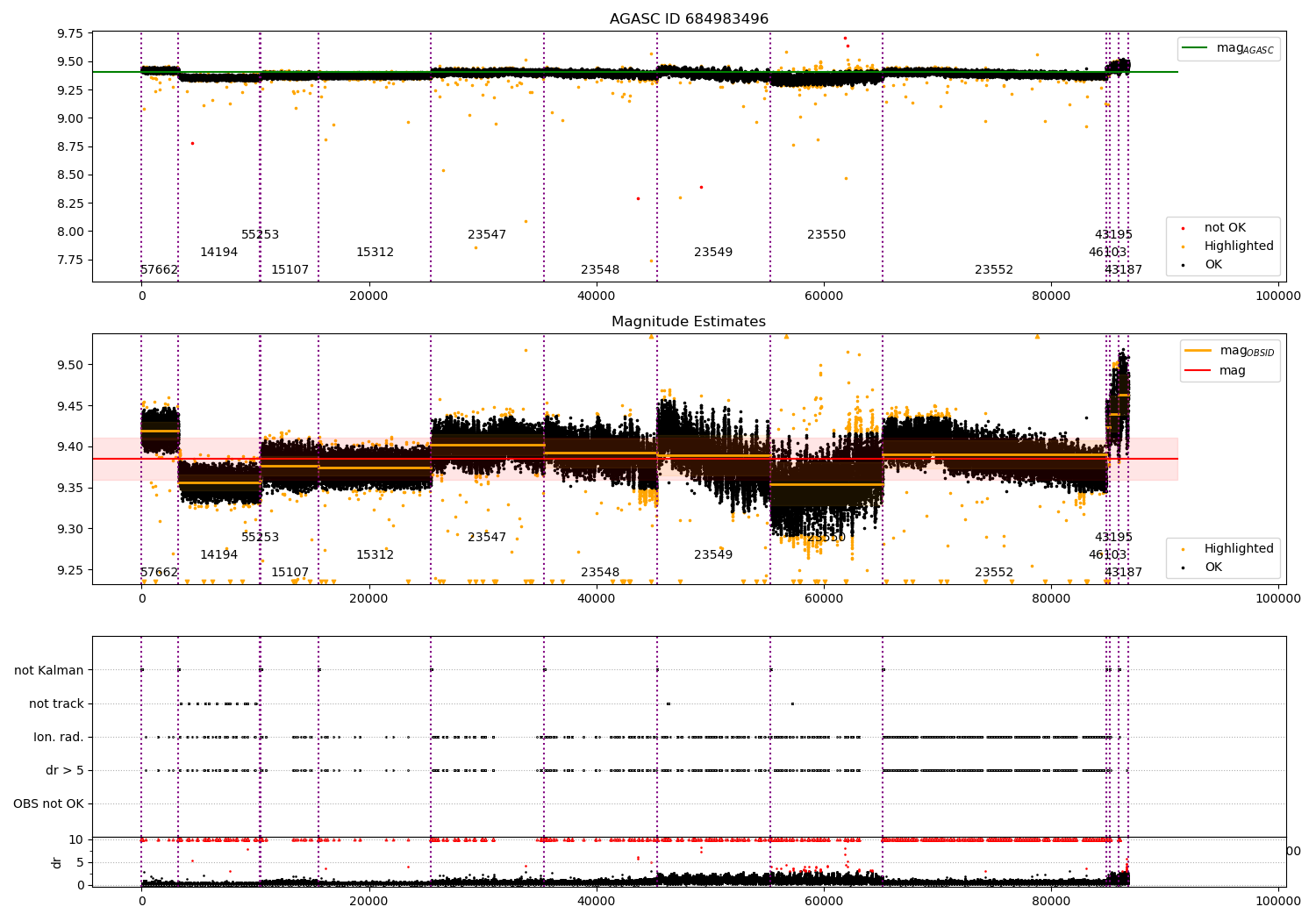The height and width of the screenshot is (921, 1316).
Task: Select "Highlighted" legend entry in the top plot
Action: (x=1228, y=246)
